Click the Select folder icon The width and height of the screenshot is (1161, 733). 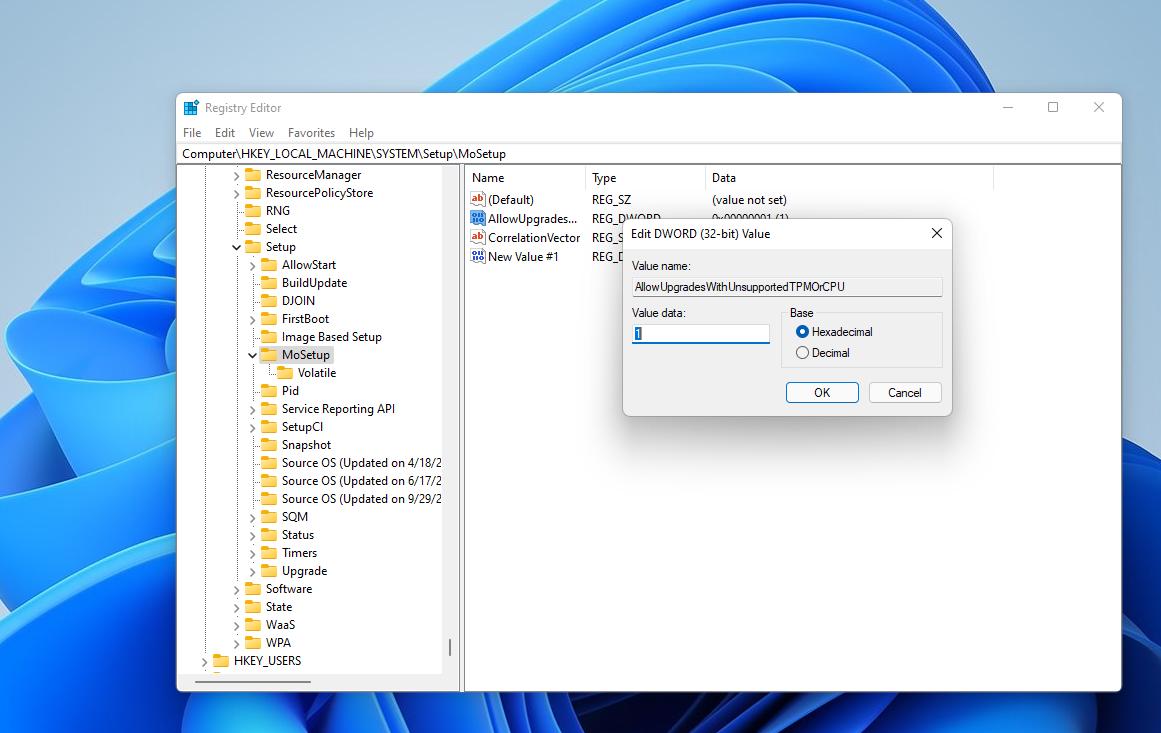click(253, 229)
